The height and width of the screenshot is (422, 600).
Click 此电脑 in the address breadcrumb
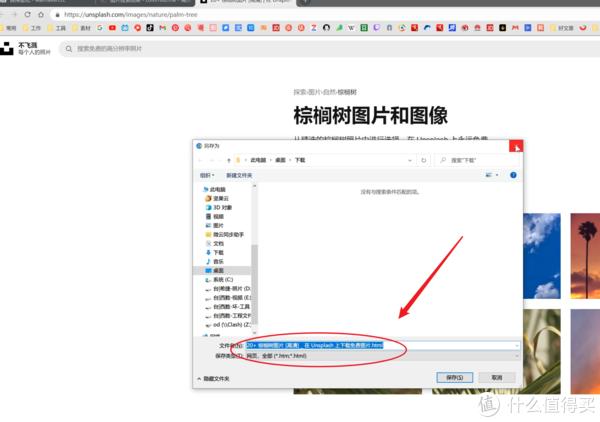258,160
